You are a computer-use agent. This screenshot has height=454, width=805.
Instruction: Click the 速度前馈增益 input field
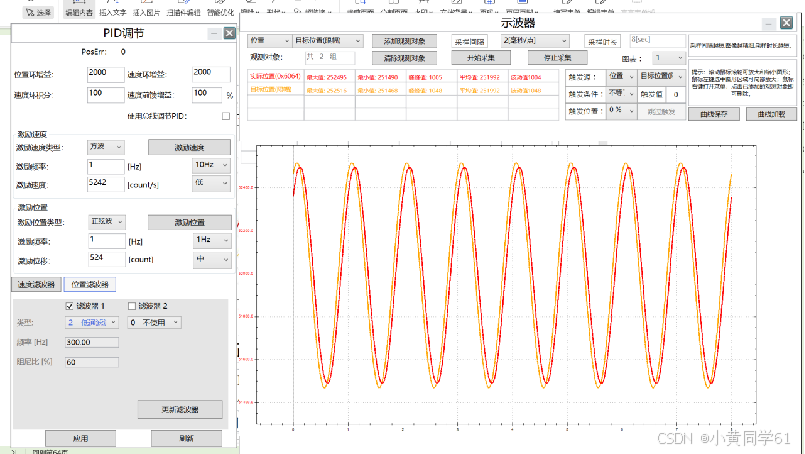(x=207, y=95)
